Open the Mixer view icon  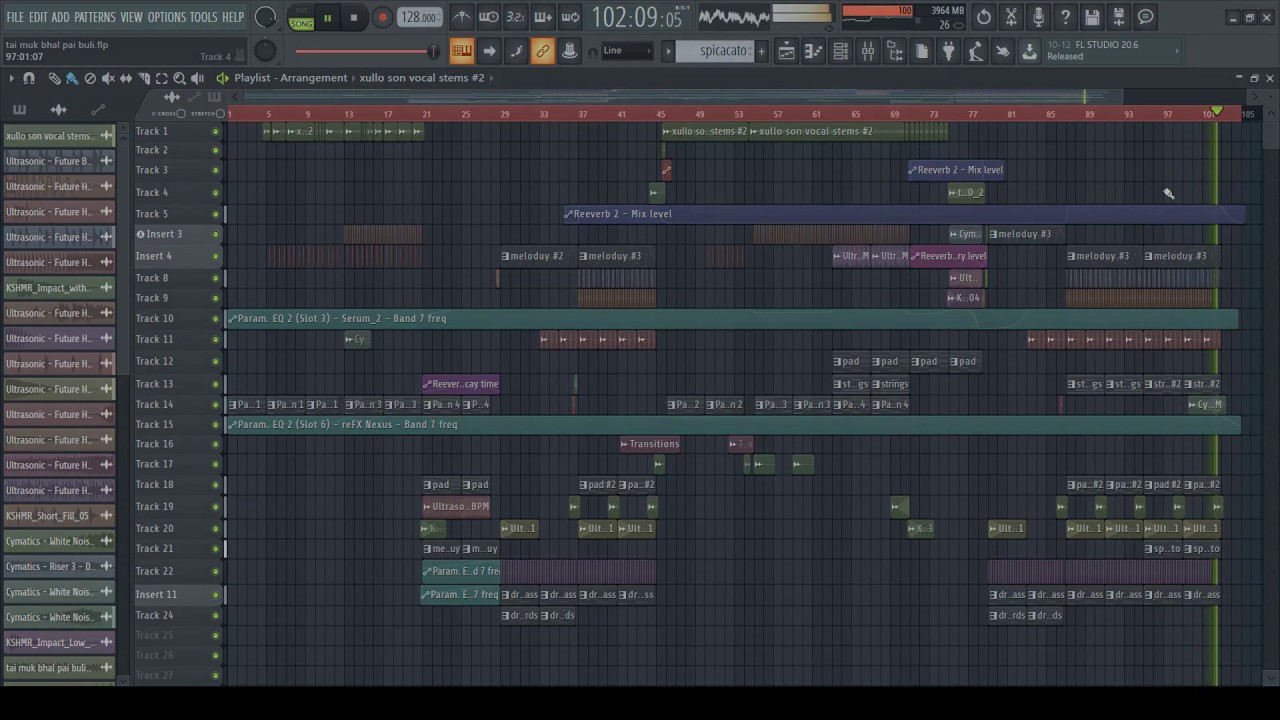click(x=868, y=51)
